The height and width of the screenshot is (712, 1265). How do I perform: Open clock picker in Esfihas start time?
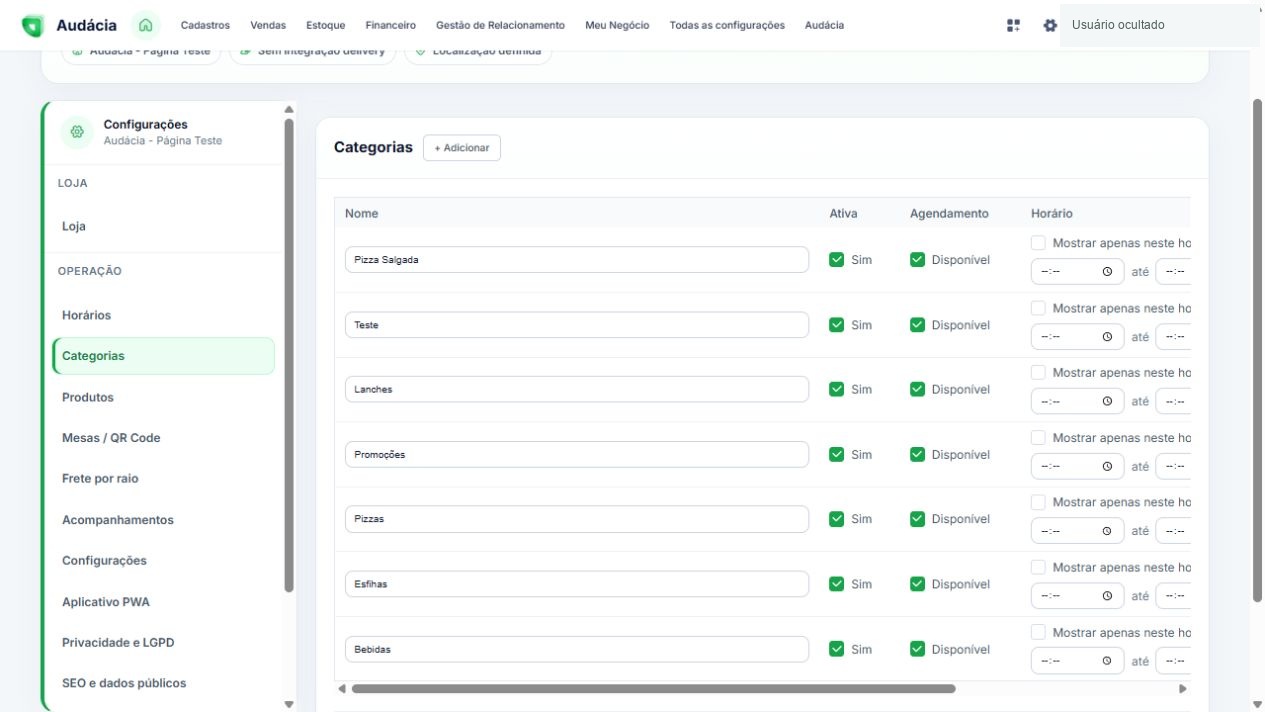coord(1107,596)
